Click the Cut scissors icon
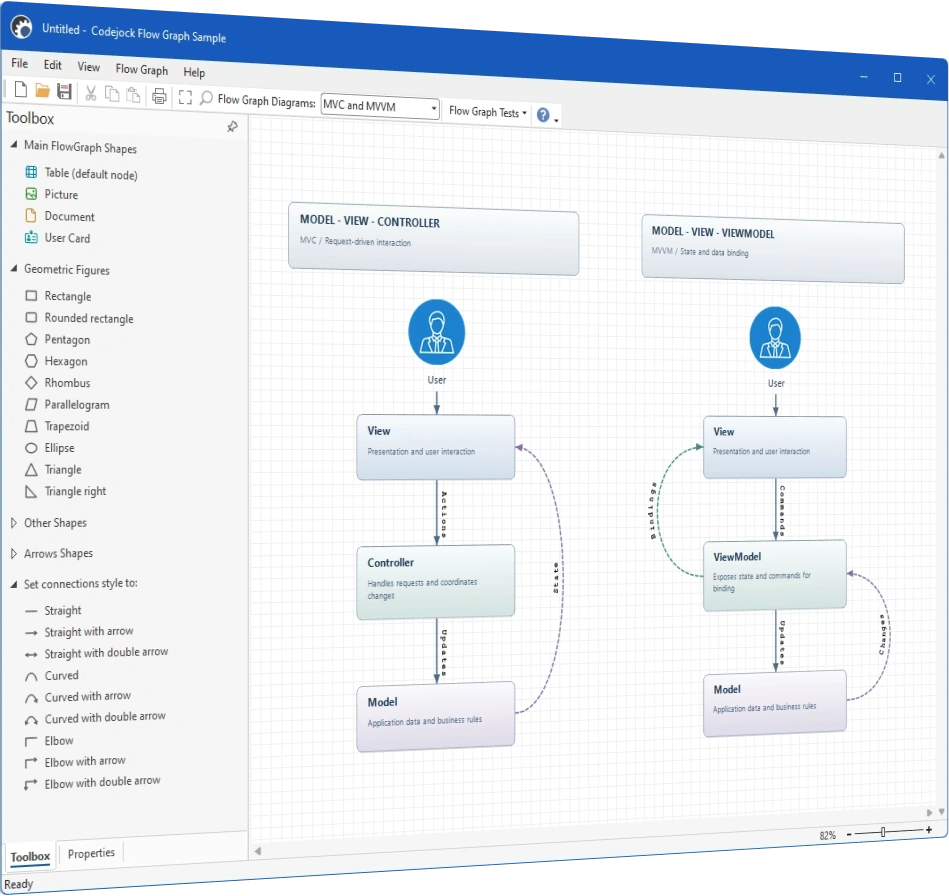The height and width of the screenshot is (896, 949). pyautogui.click(x=91, y=93)
